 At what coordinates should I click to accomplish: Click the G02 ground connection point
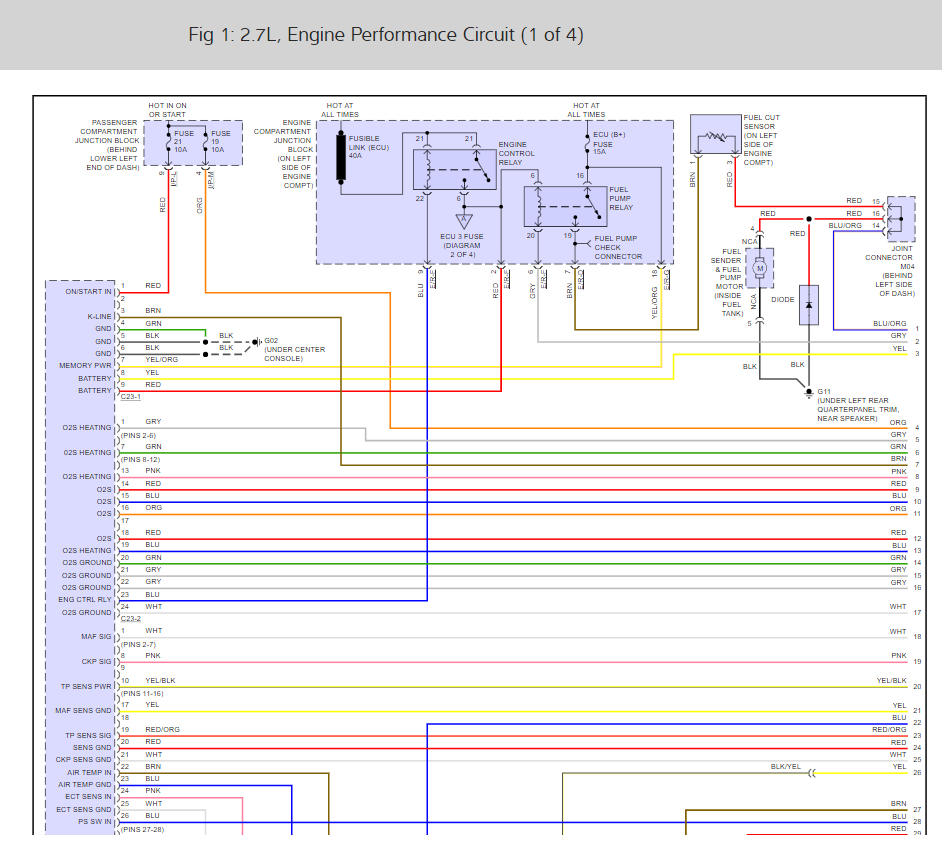click(x=255, y=342)
